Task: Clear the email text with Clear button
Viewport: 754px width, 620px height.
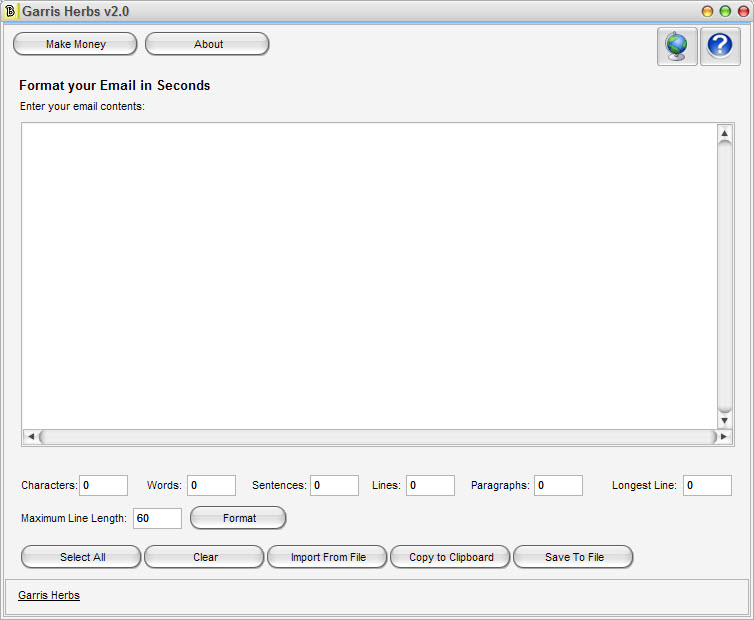Action: click(x=204, y=557)
